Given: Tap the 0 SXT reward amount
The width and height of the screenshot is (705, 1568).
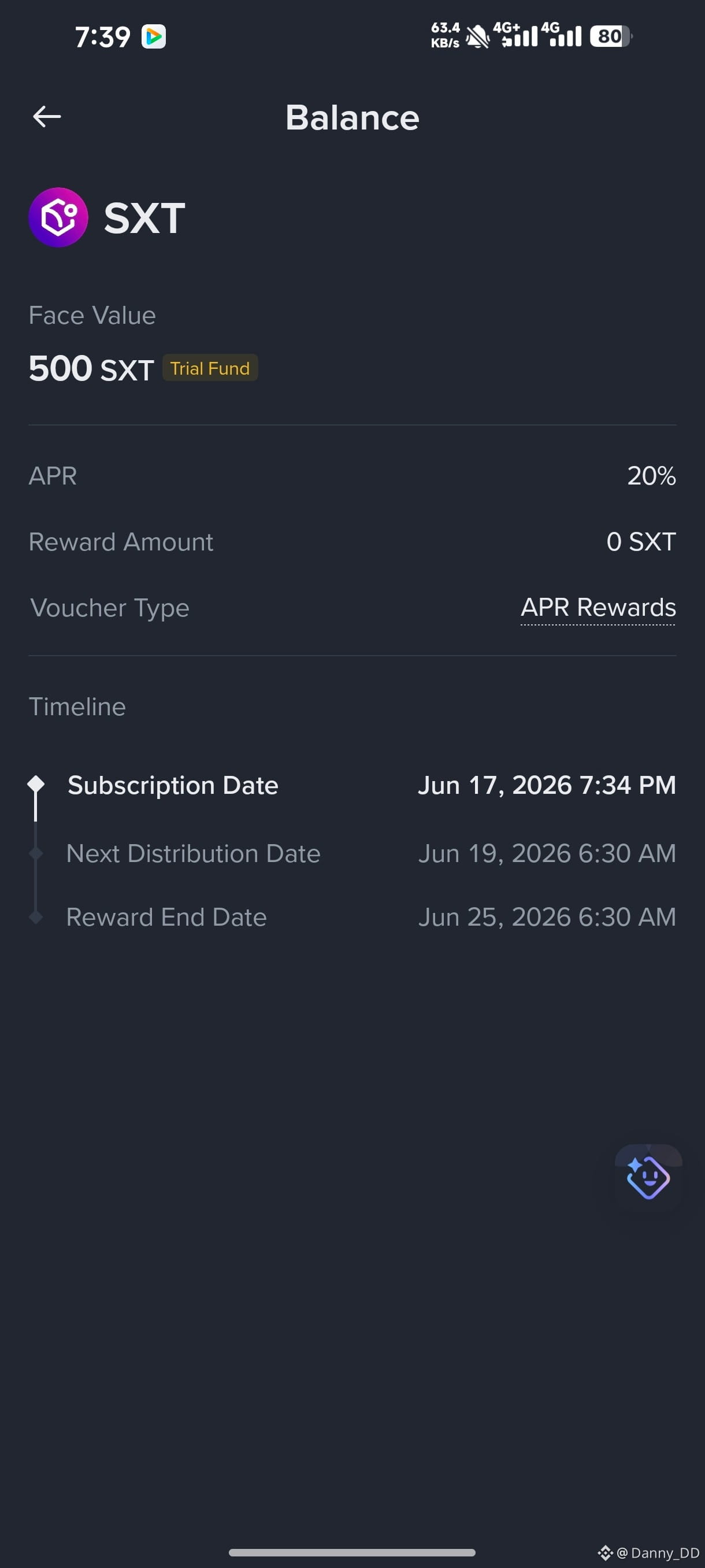Looking at the screenshot, I should [x=641, y=542].
